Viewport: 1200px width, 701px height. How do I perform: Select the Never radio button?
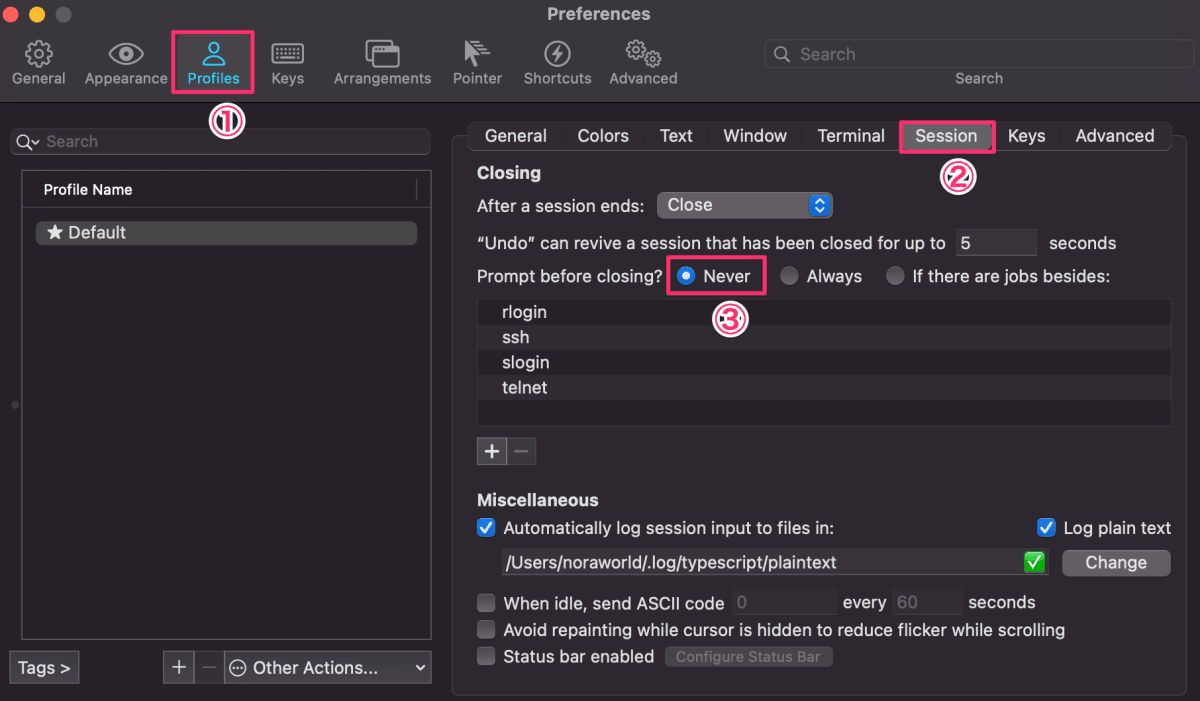tap(686, 276)
